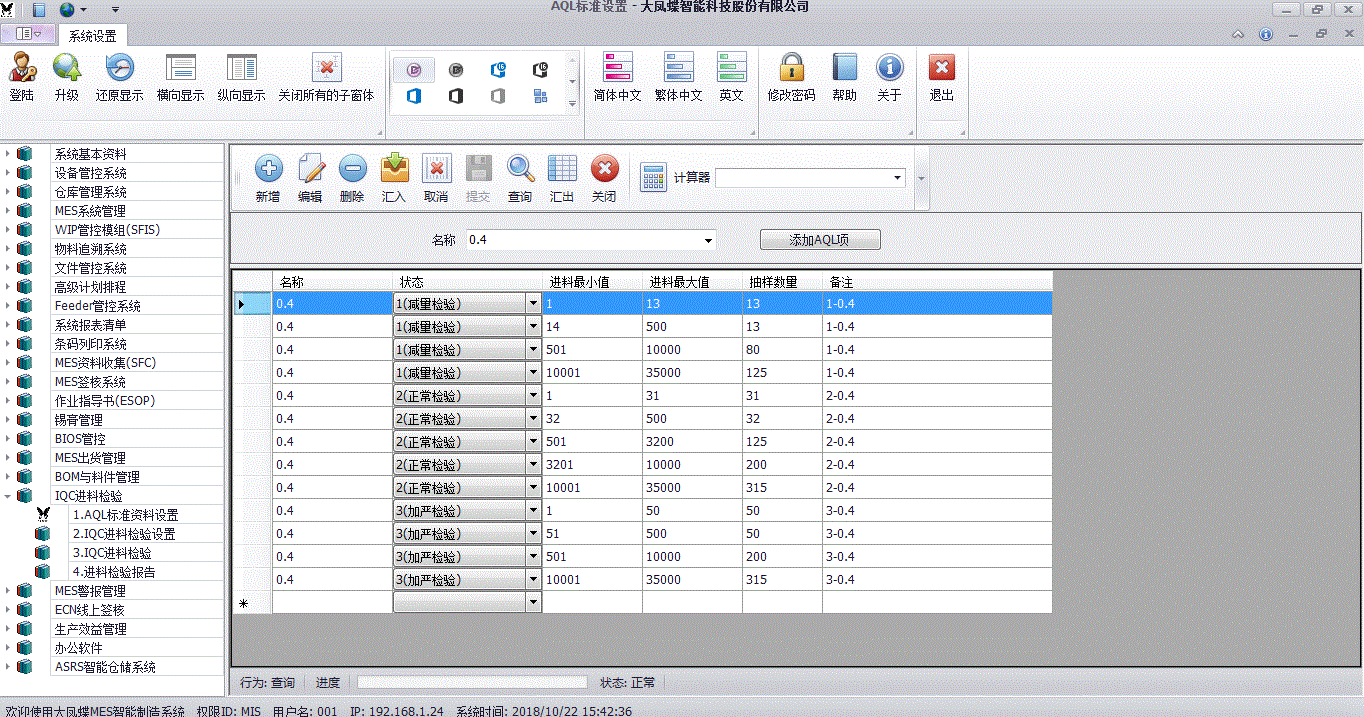Image resolution: width=1364 pixels, height=717 pixels.
Task: Sort by the 备注 column header
Action: pos(937,281)
